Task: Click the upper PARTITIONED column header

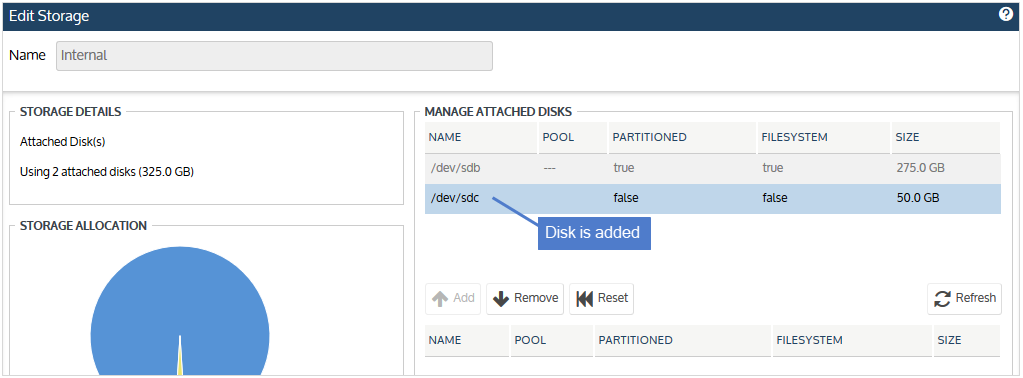Action: (x=682, y=138)
